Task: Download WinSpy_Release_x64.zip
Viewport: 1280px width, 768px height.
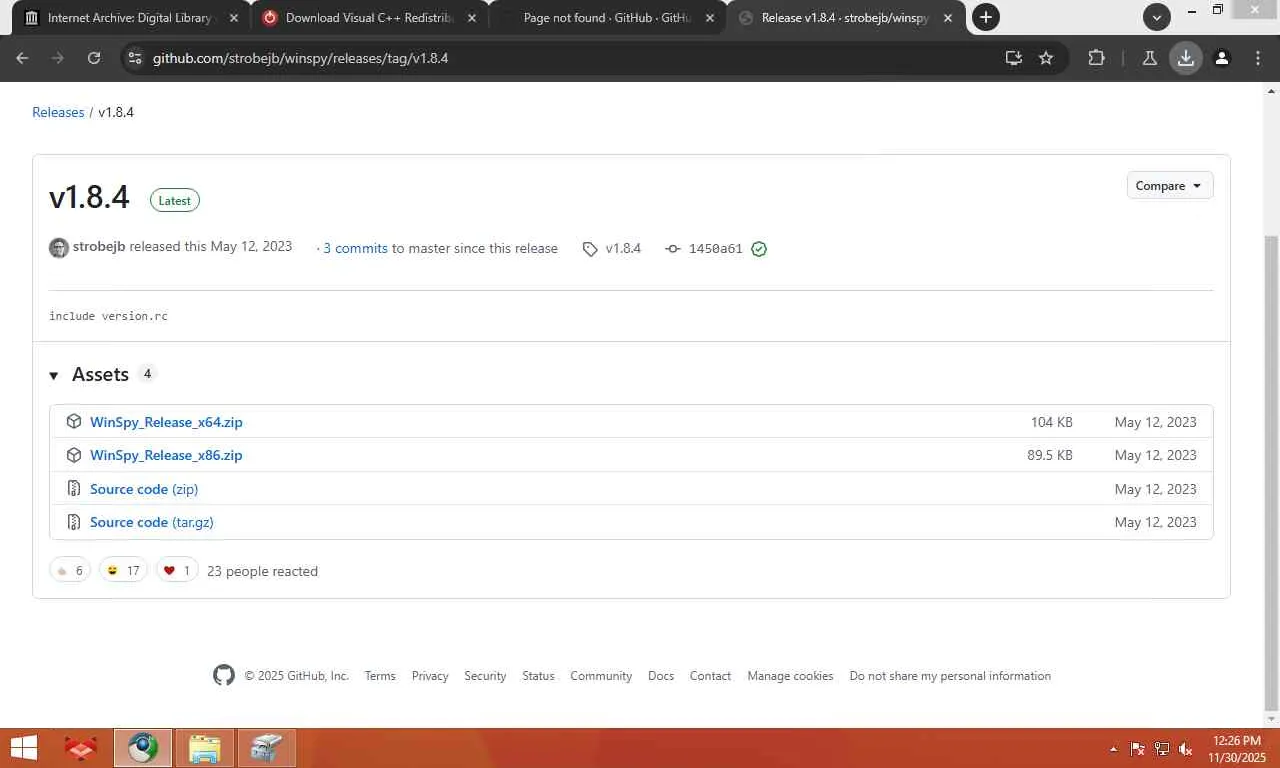Action: pyautogui.click(x=166, y=422)
